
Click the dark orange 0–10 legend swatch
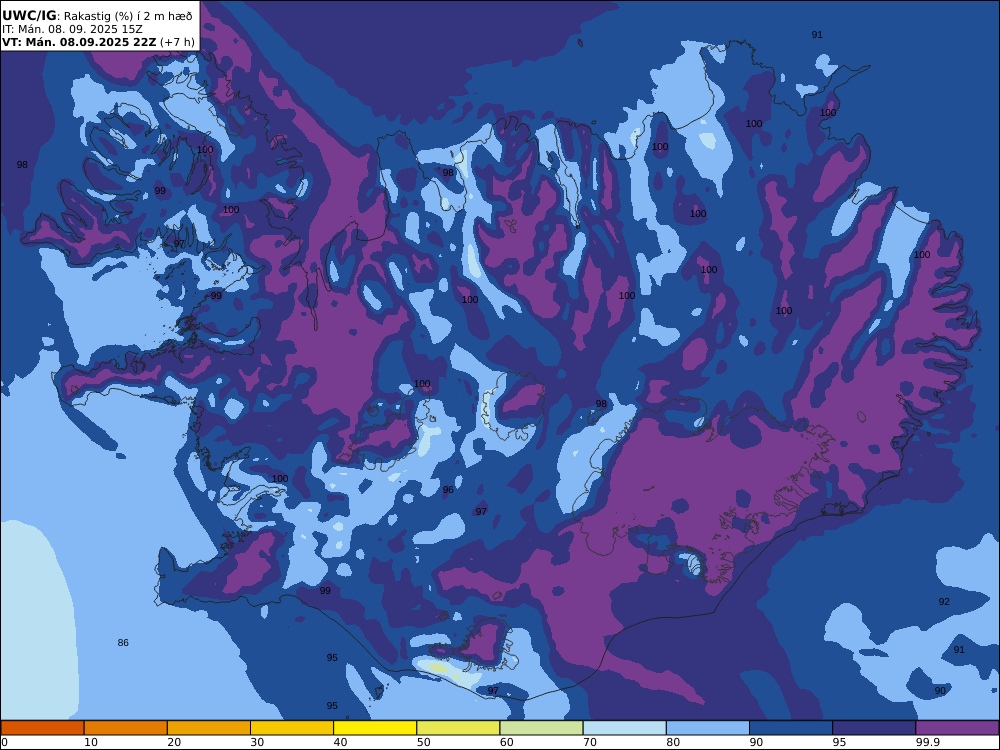[x=42, y=728]
